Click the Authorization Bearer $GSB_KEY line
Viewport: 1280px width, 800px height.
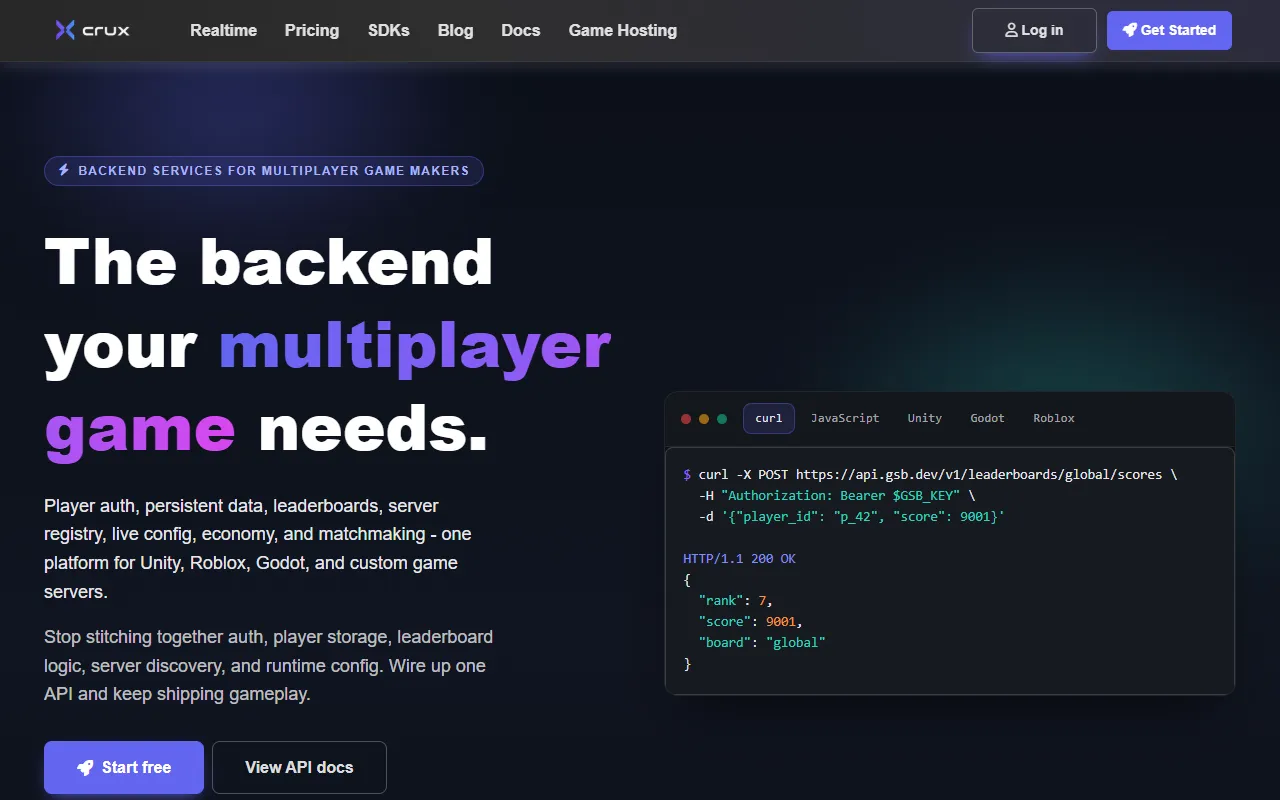coord(837,496)
